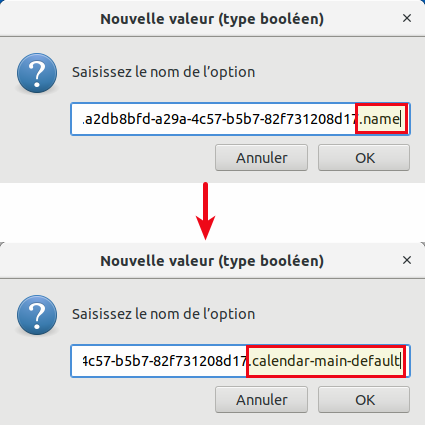
Task: Click the question mark icon in the lower dialog
Action: click(x=37, y=315)
